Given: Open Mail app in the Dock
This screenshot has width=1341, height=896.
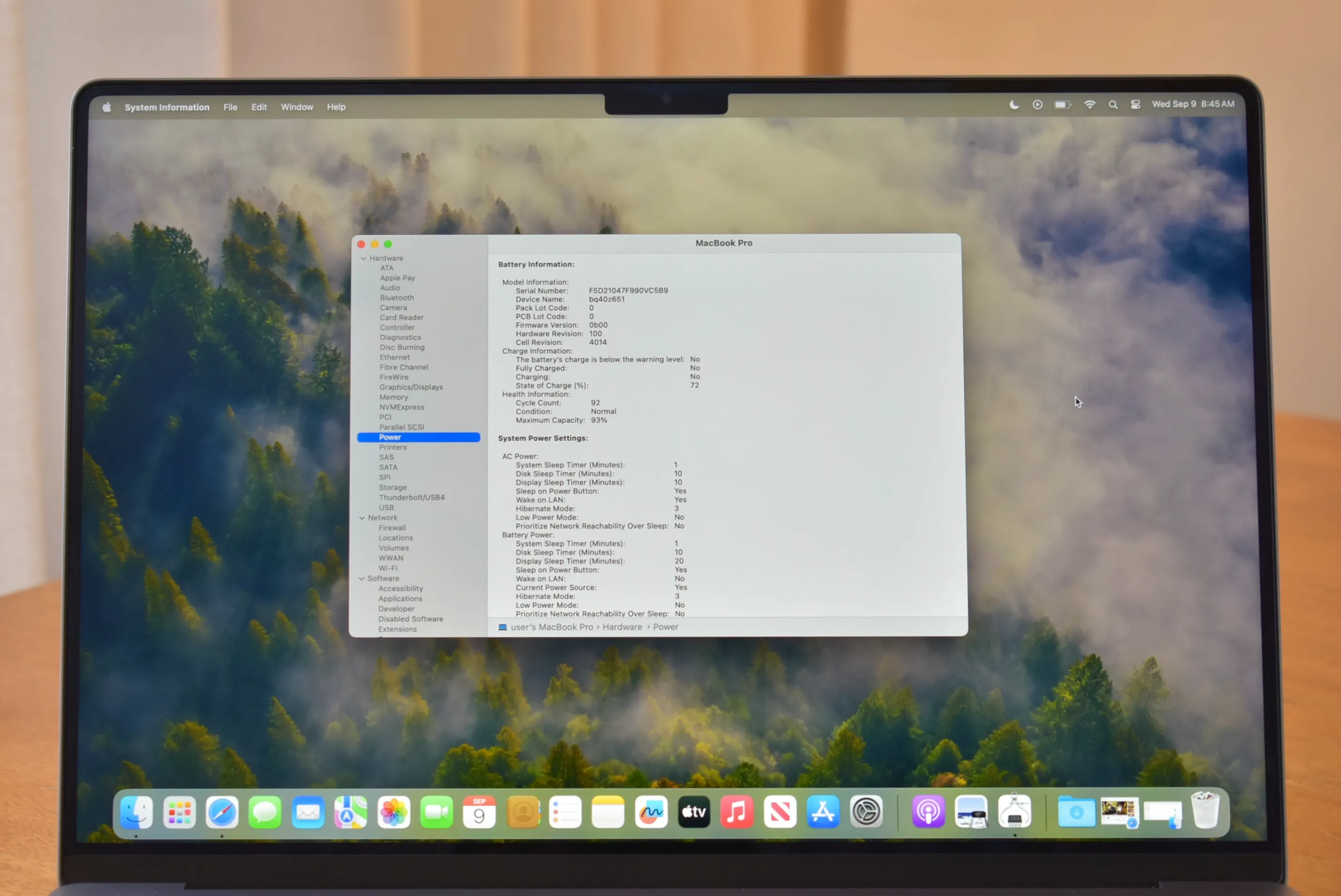Looking at the screenshot, I should [308, 812].
